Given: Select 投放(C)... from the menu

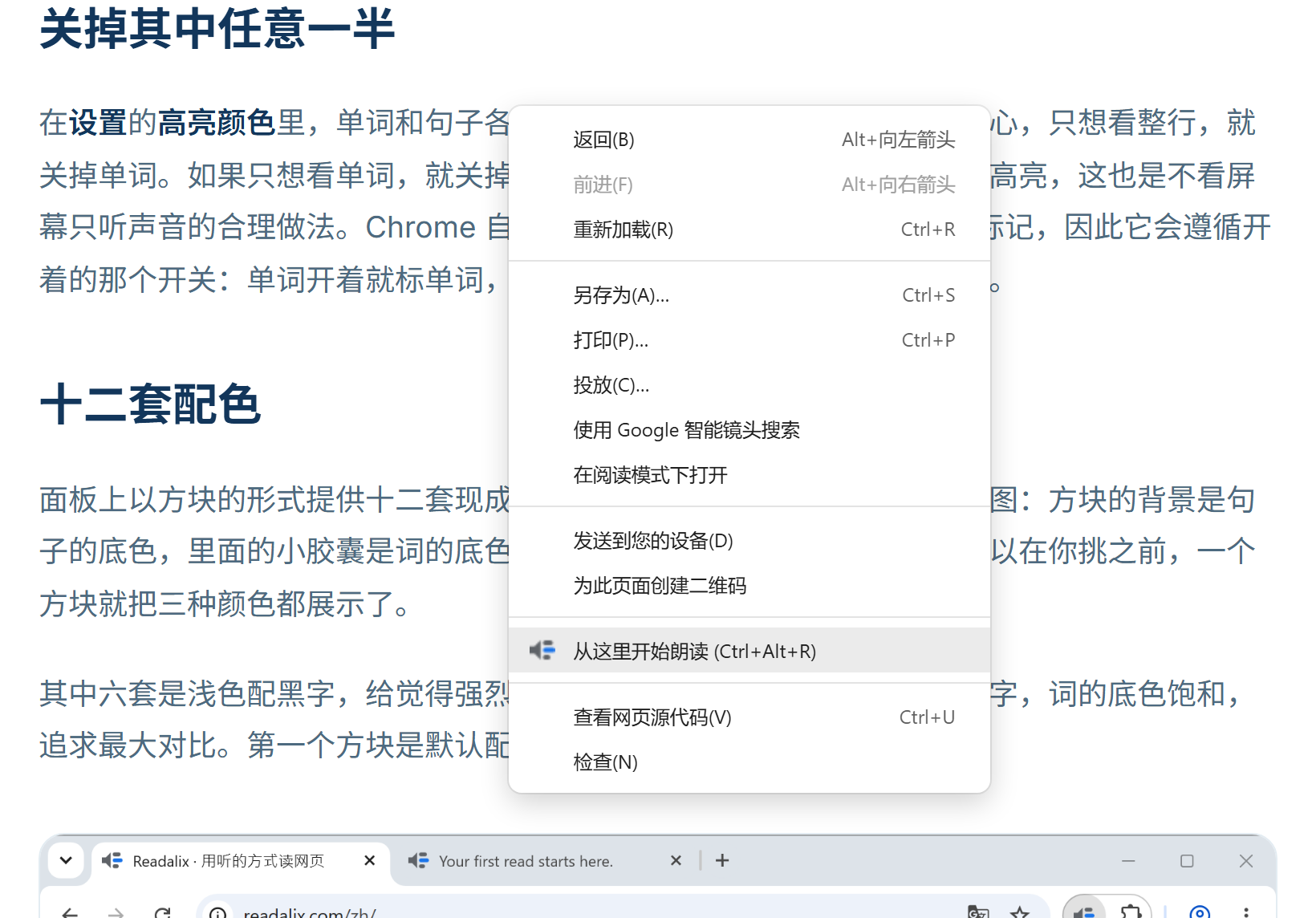Looking at the screenshot, I should click(x=749, y=385).
